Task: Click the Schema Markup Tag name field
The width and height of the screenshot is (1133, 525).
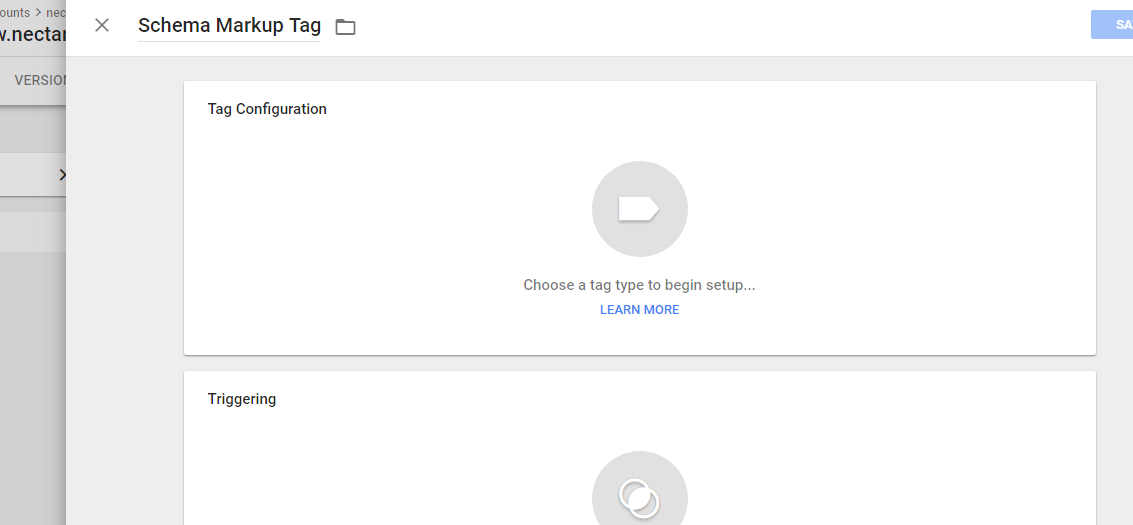Action: tap(229, 26)
